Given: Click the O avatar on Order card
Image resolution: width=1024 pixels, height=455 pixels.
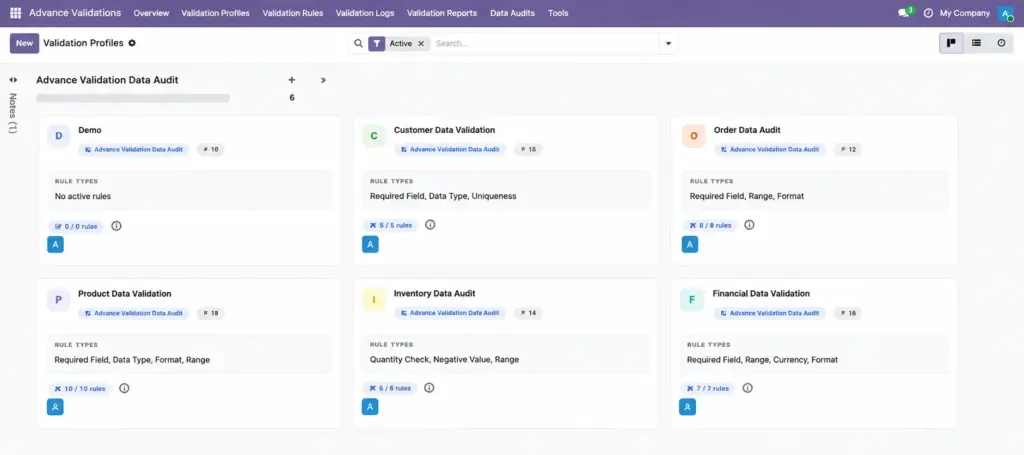Looking at the screenshot, I should [x=694, y=136].
